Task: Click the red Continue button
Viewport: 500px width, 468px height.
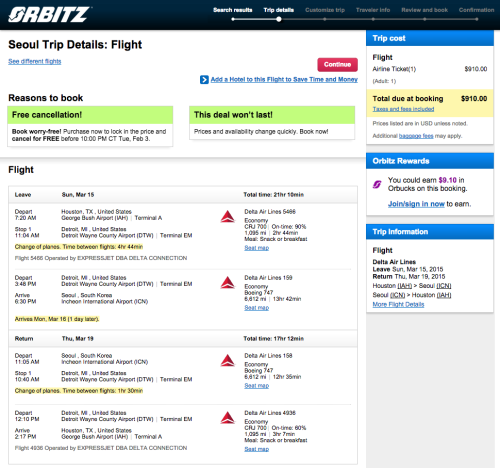Action: click(337, 65)
